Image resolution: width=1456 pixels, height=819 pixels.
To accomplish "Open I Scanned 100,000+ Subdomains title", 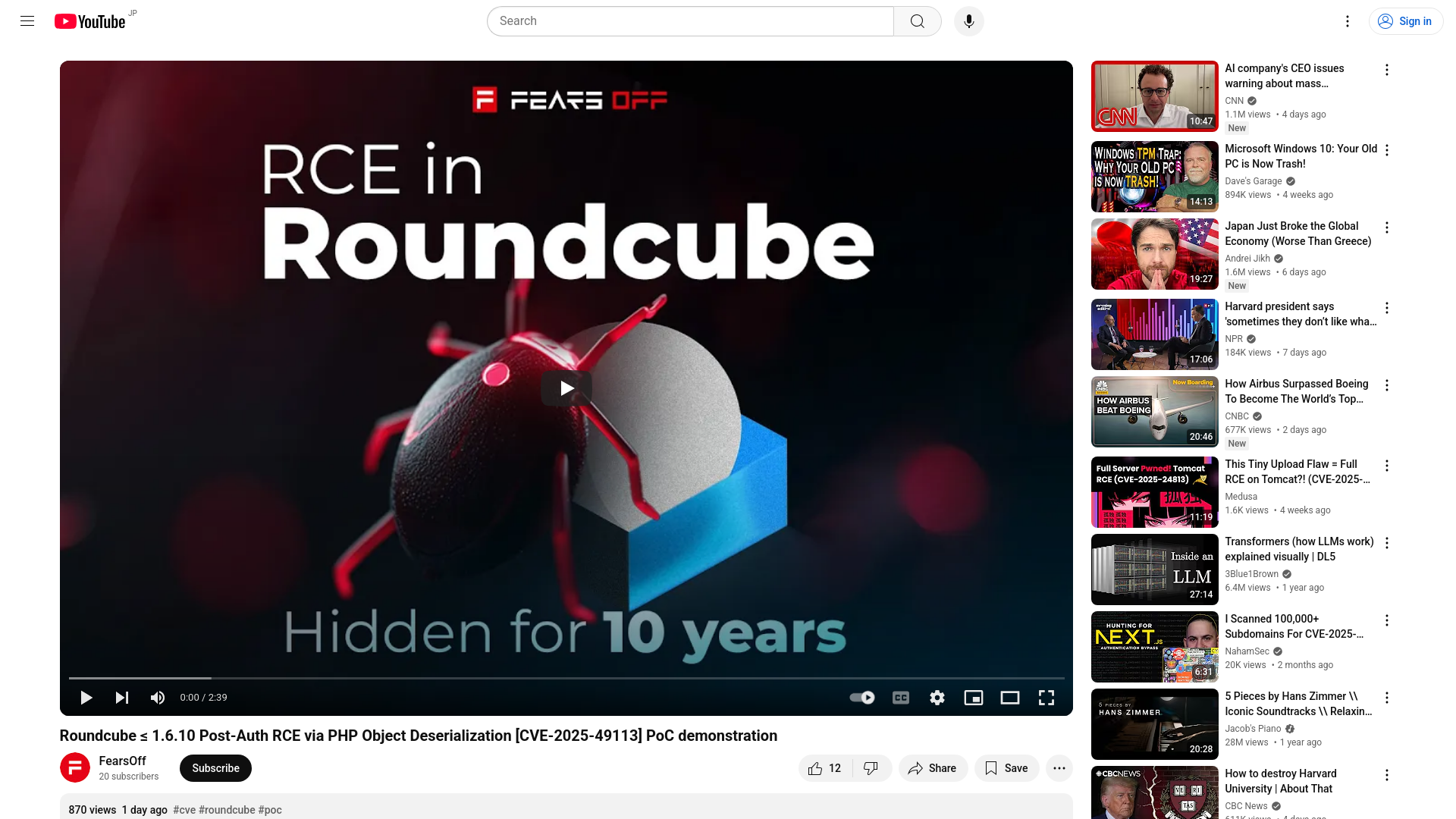I will click(x=1294, y=626).
